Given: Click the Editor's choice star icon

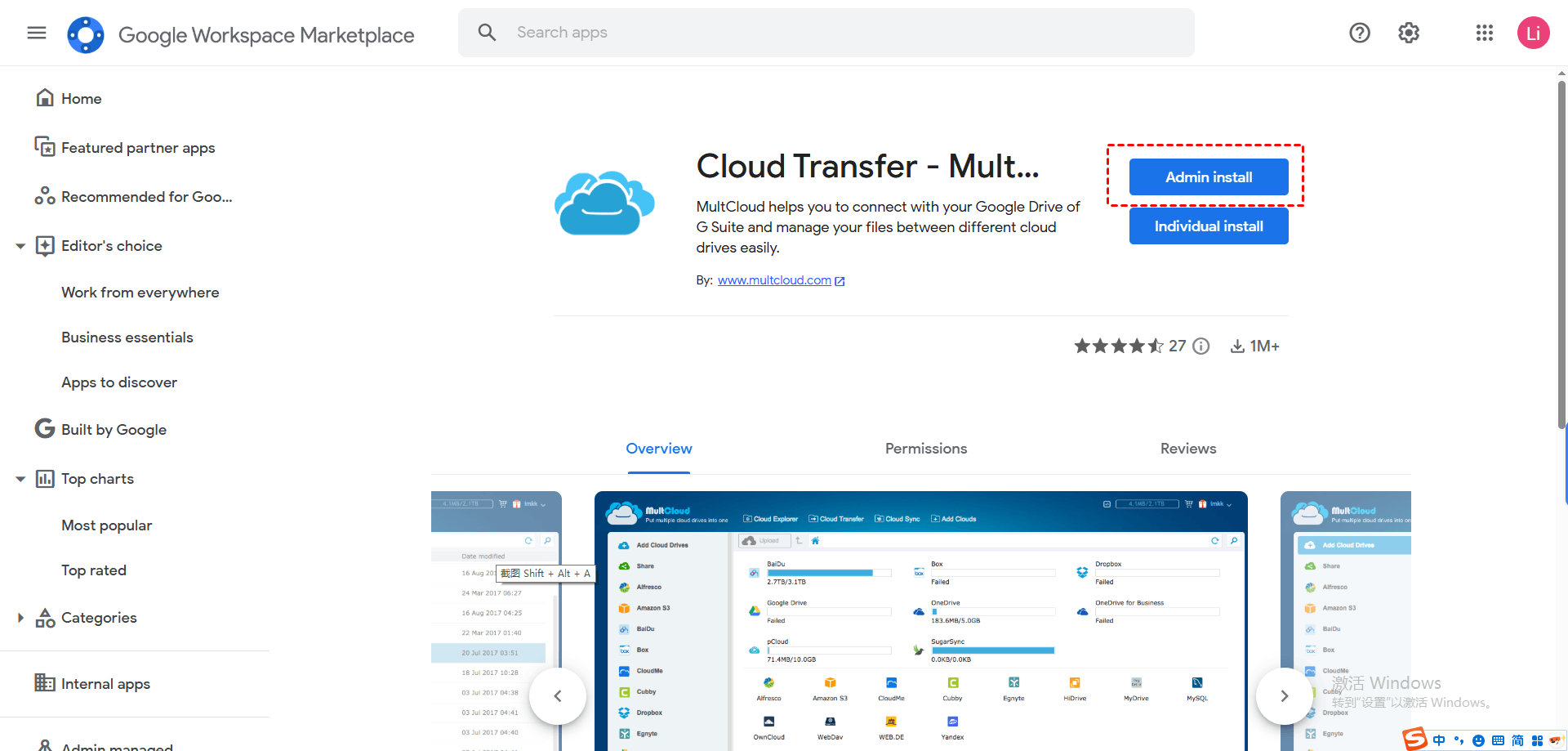Looking at the screenshot, I should click(x=45, y=246).
